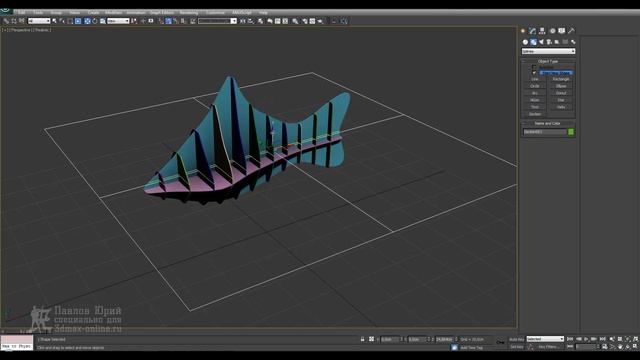Open the MAXScript menu
Image resolution: width=640 pixels, height=360 pixels.
click(x=242, y=13)
